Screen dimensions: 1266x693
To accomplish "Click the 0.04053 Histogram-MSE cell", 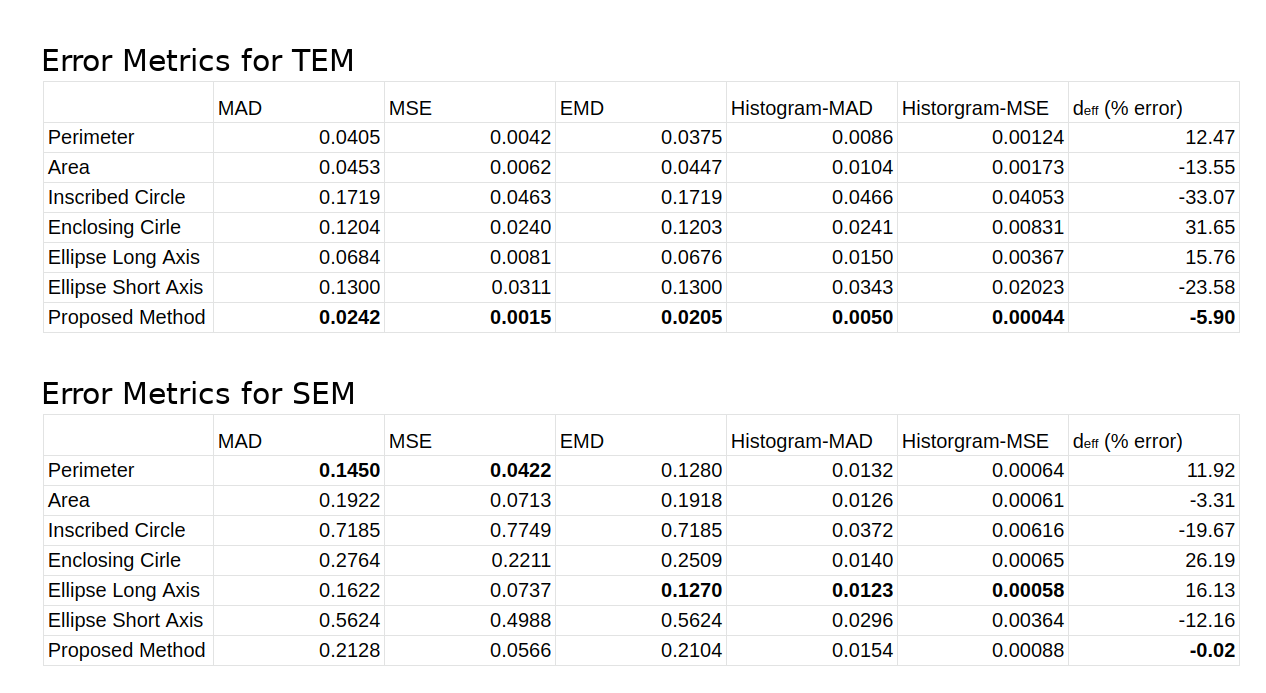I will coord(1028,197).
